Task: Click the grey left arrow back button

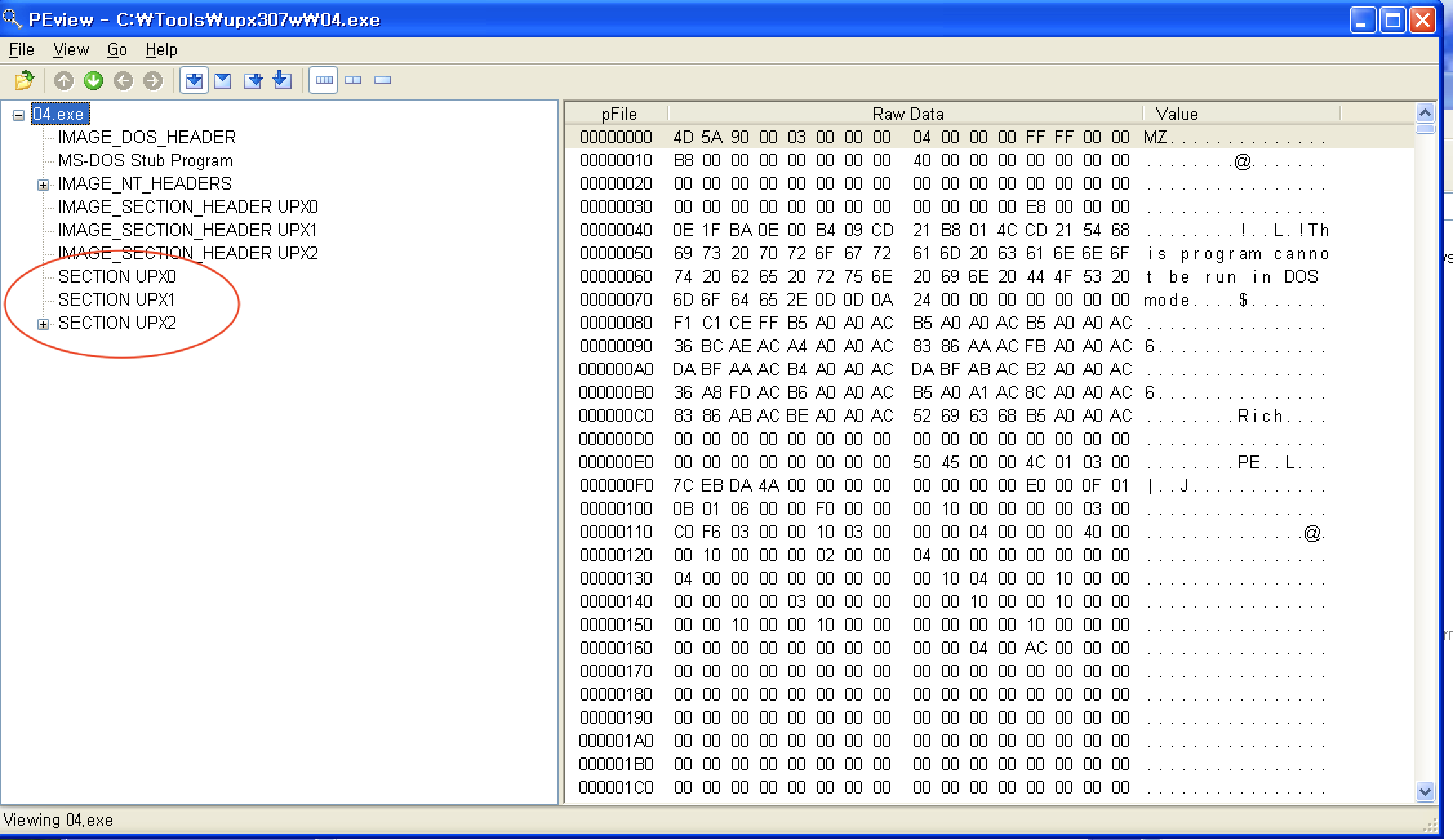Action: pyautogui.click(x=123, y=81)
